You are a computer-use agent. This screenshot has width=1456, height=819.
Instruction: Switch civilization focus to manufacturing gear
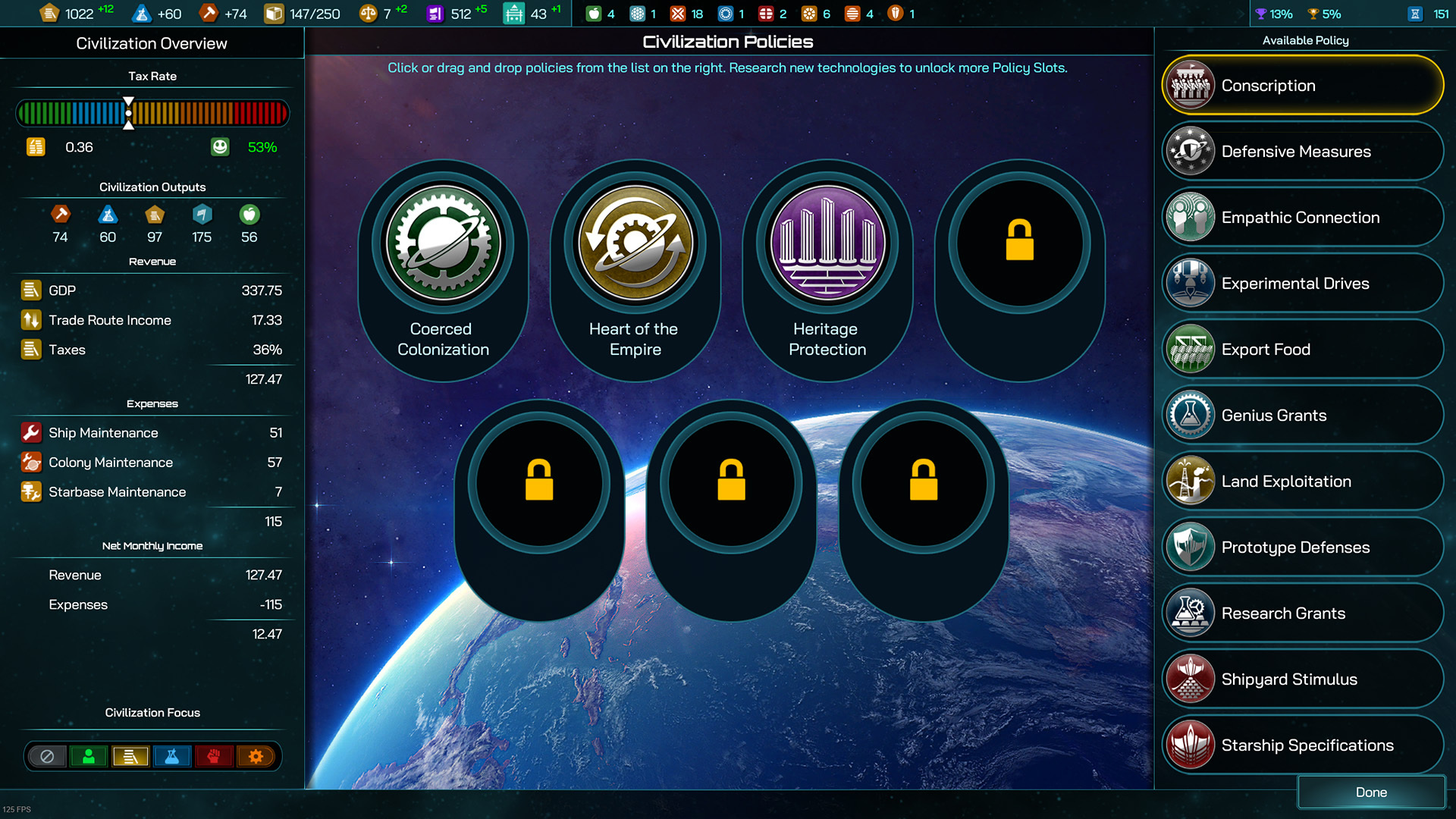point(256,756)
